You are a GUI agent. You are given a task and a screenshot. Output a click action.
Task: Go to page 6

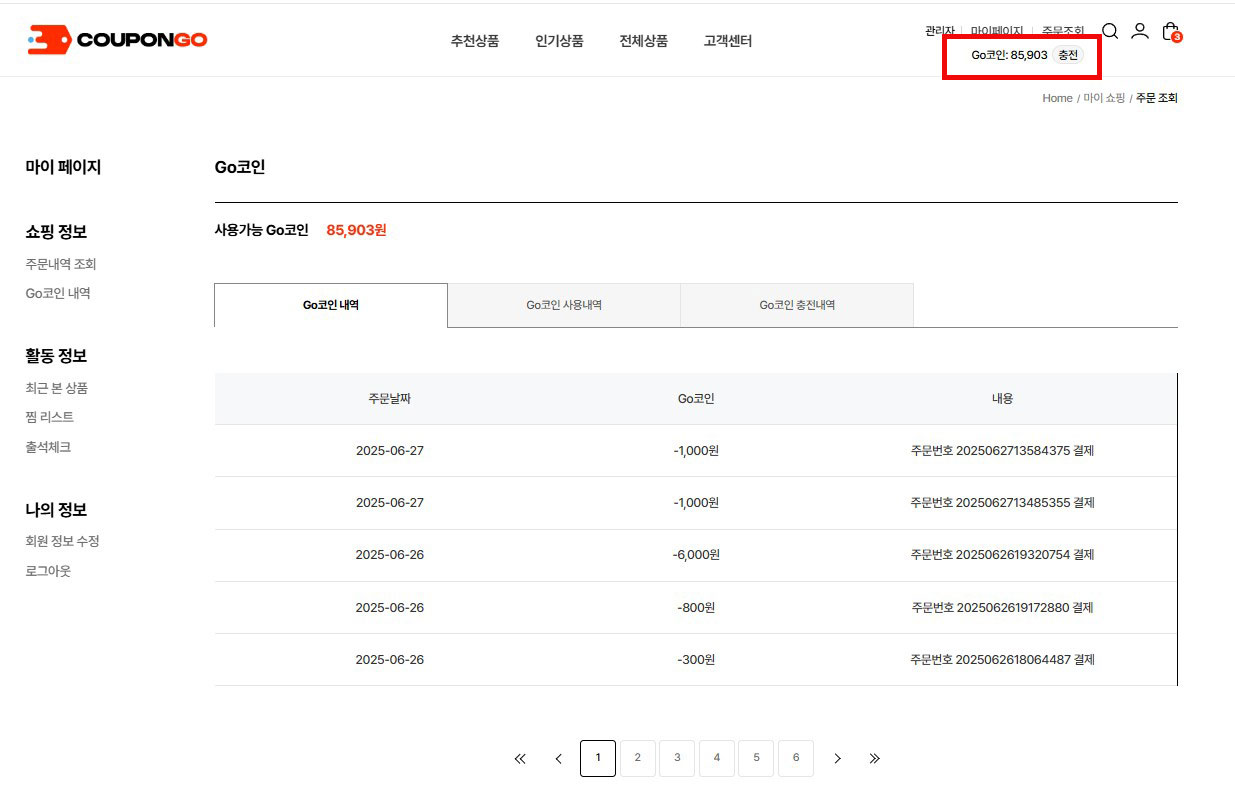click(796, 758)
